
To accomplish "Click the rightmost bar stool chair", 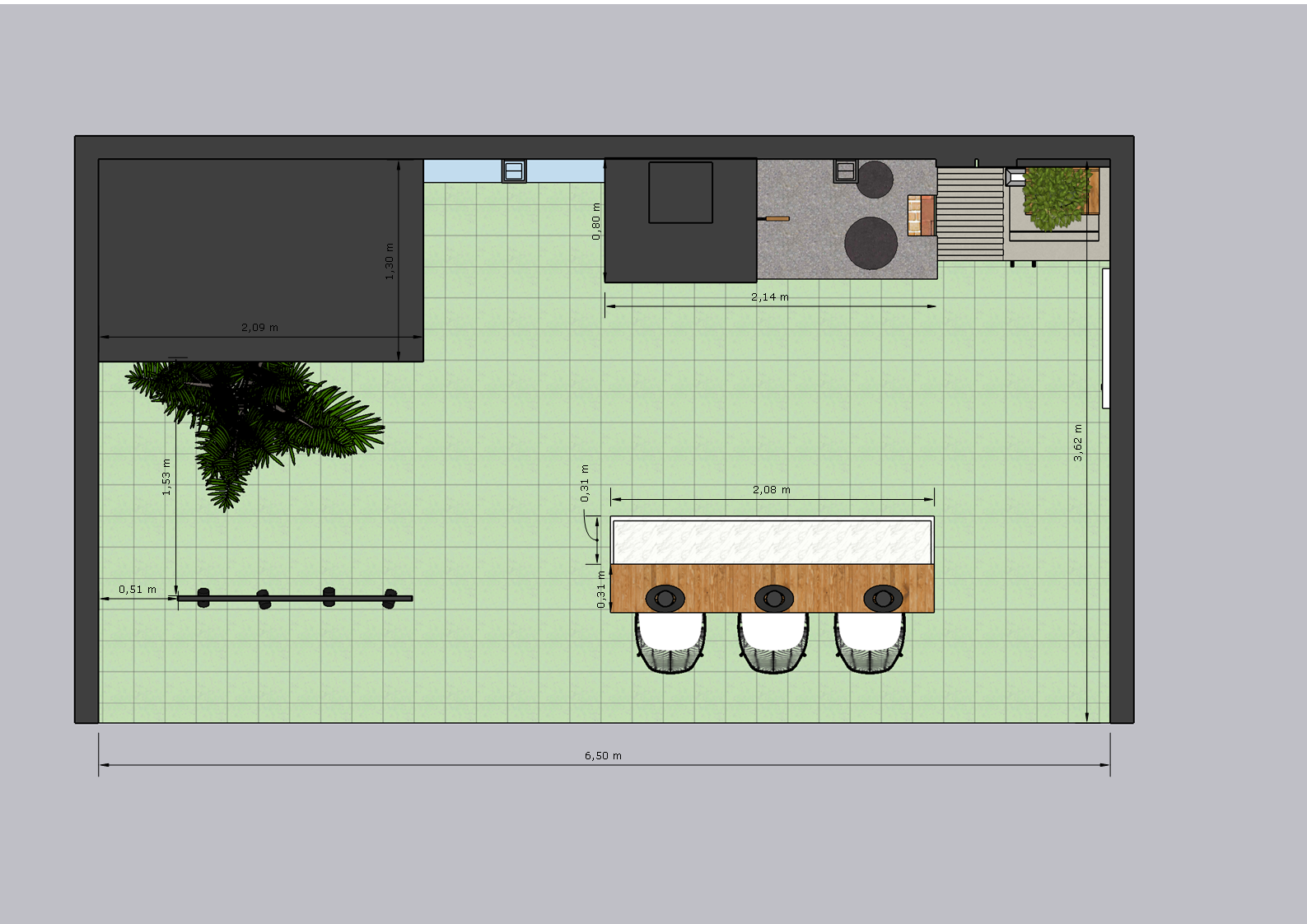I will (x=871, y=642).
